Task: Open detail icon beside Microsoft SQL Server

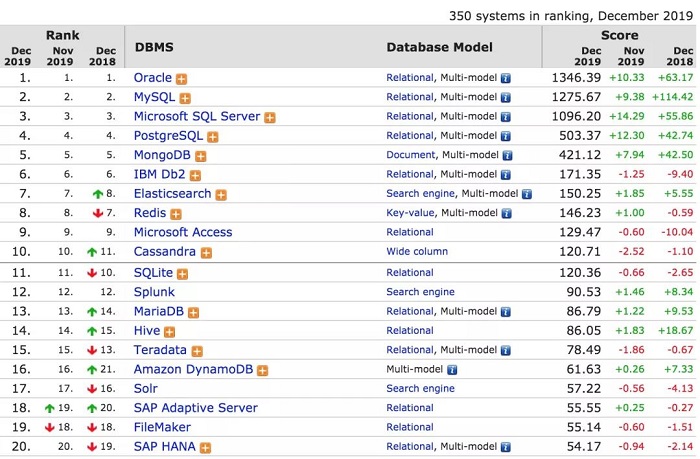Action: pyautogui.click(x=270, y=117)
